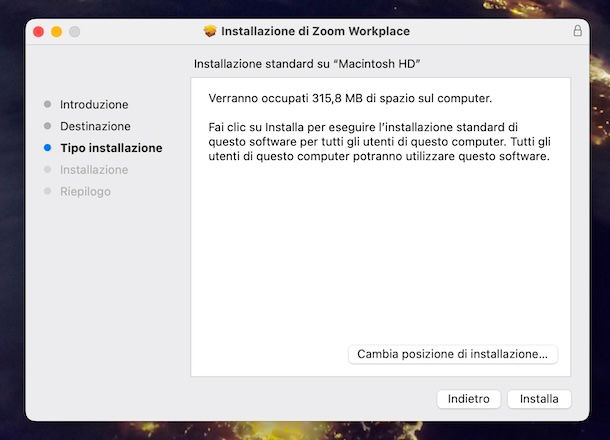Minimize the installer with the yellow button
The height and width of the screenshot is (440, 610).
(56, 32)
